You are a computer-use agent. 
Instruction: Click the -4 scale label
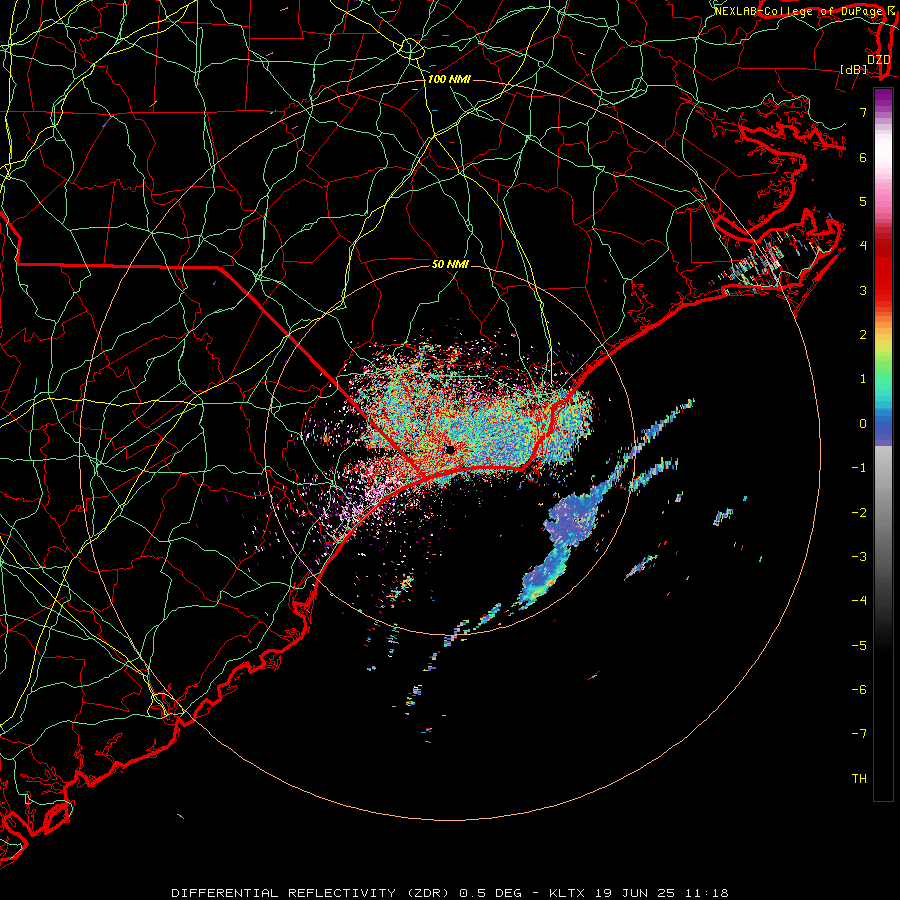(859, 601)
